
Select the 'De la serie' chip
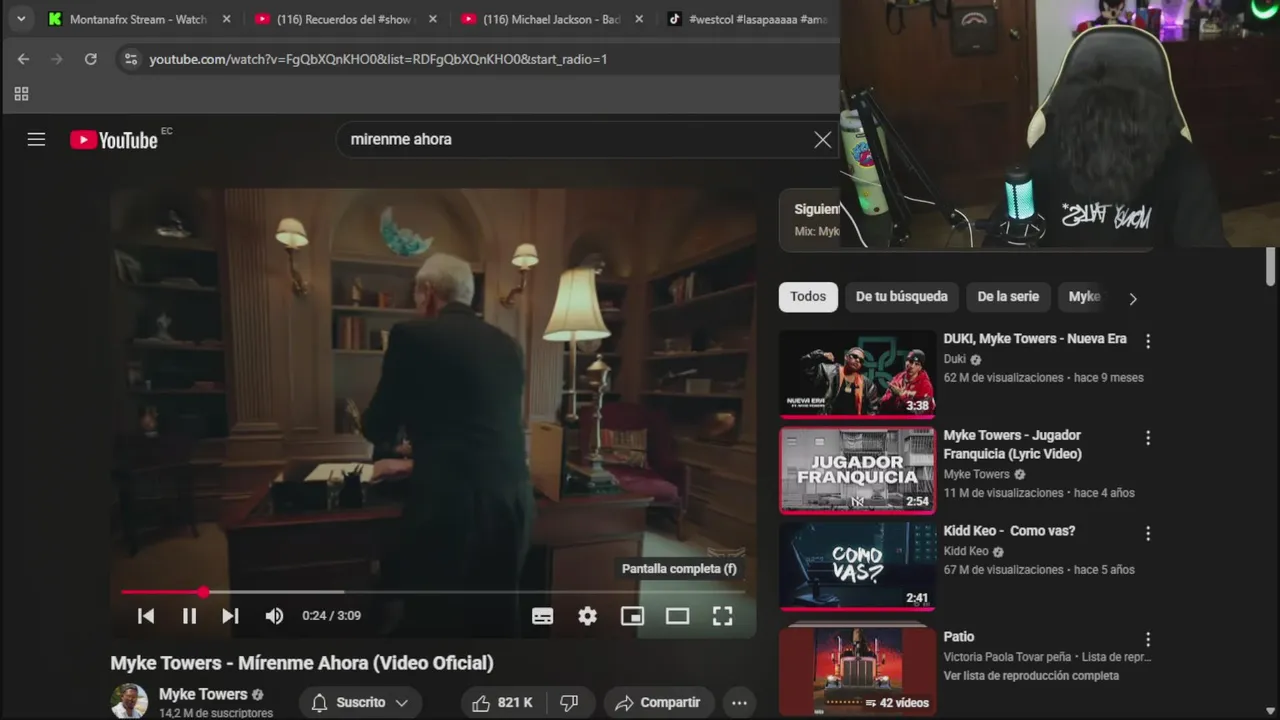tap(1008, 296)
